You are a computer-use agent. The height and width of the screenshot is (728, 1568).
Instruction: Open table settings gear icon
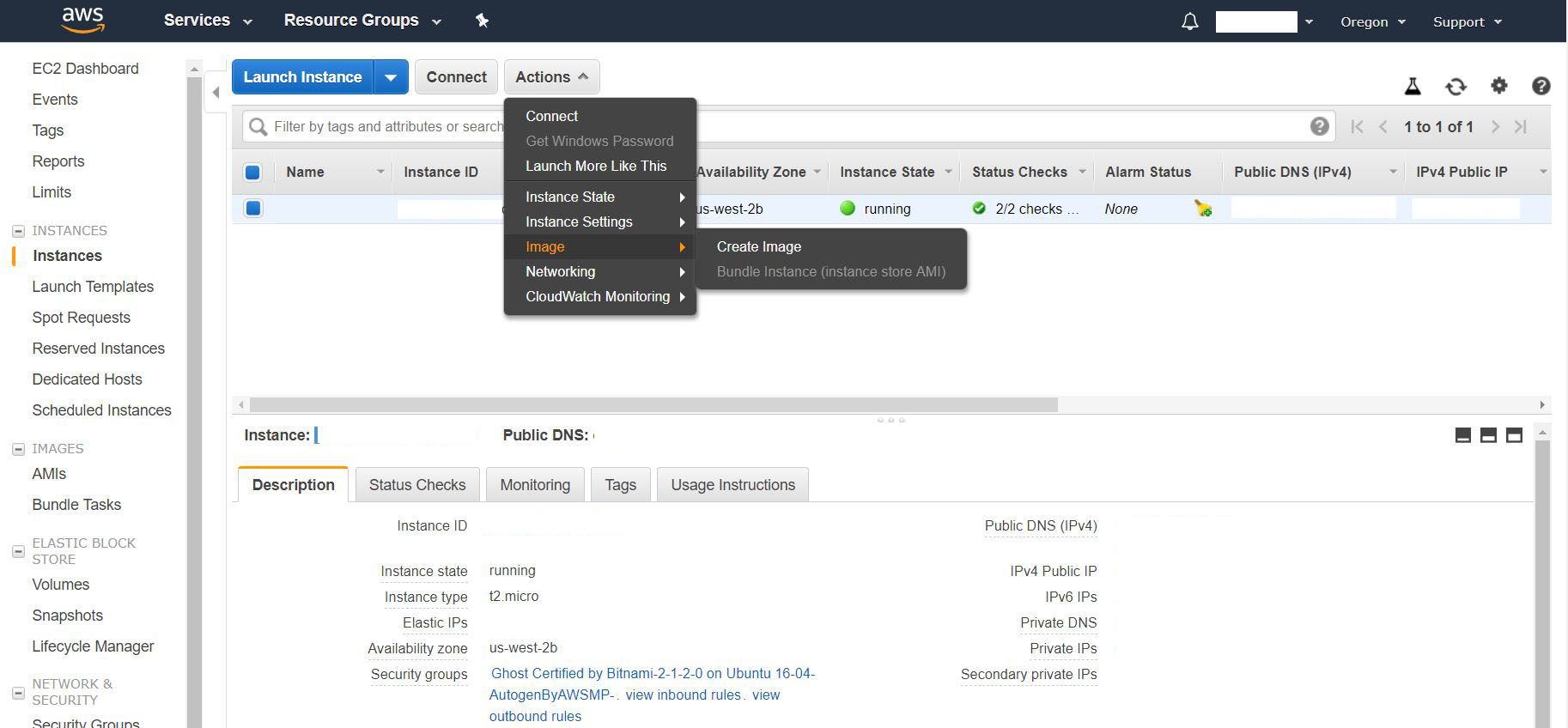pyautogui.click(x=1498, y=85)
